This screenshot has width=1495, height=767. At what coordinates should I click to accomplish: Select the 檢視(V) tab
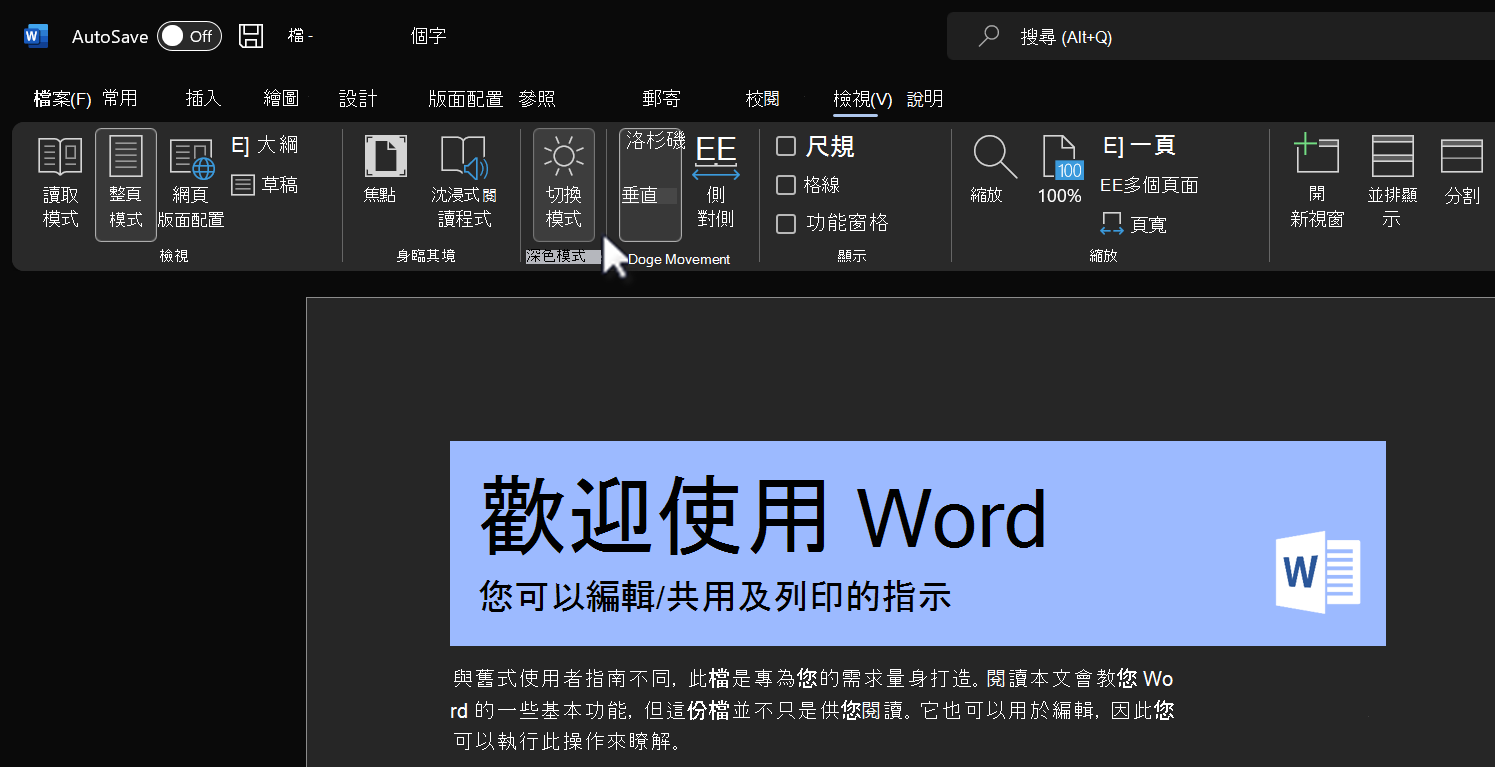click(x=862, y=99)
